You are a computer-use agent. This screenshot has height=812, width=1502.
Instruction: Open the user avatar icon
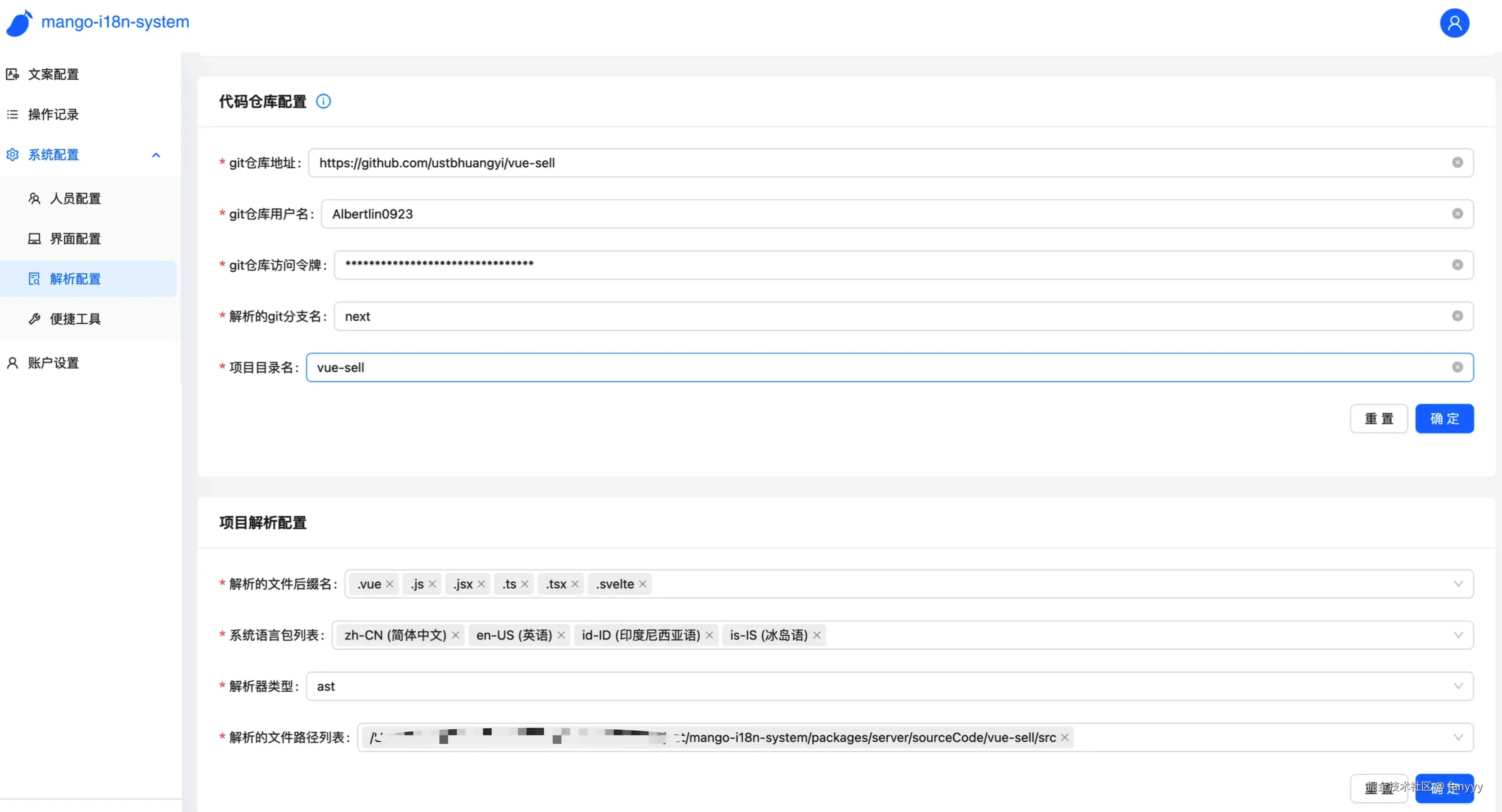[1454, 24]
